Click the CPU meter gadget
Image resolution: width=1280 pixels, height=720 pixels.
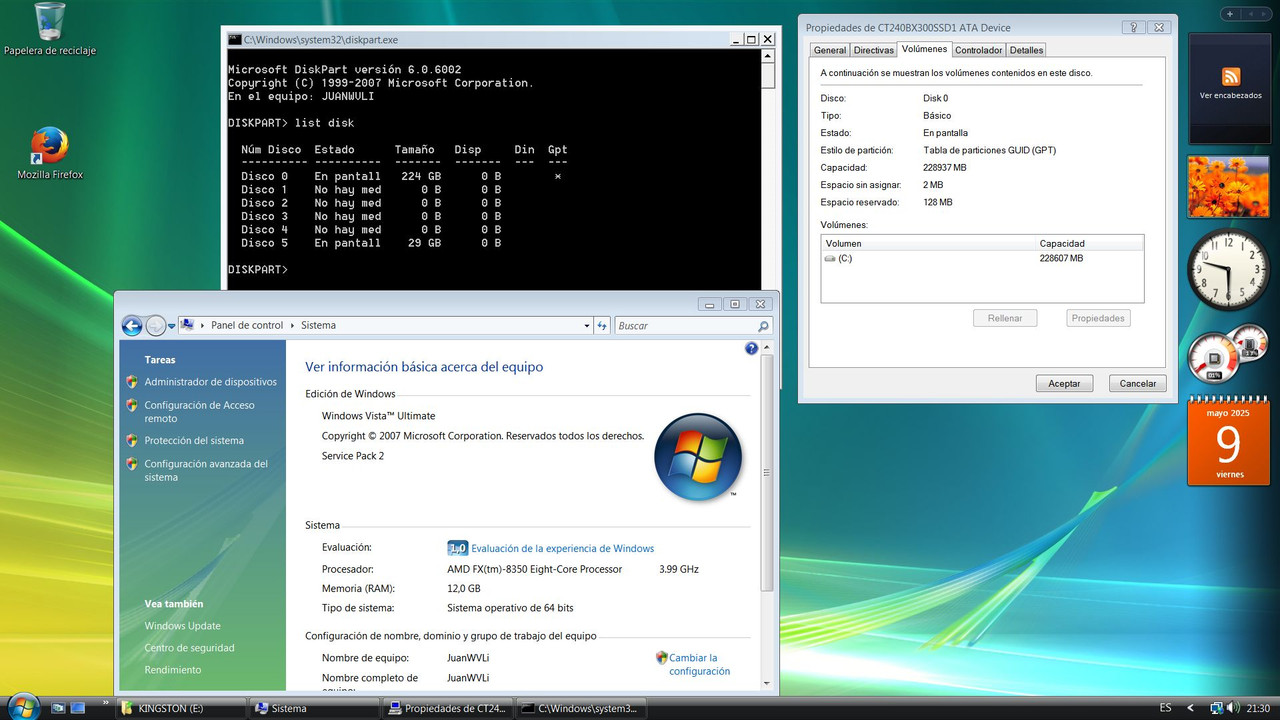coord(1228,355)
